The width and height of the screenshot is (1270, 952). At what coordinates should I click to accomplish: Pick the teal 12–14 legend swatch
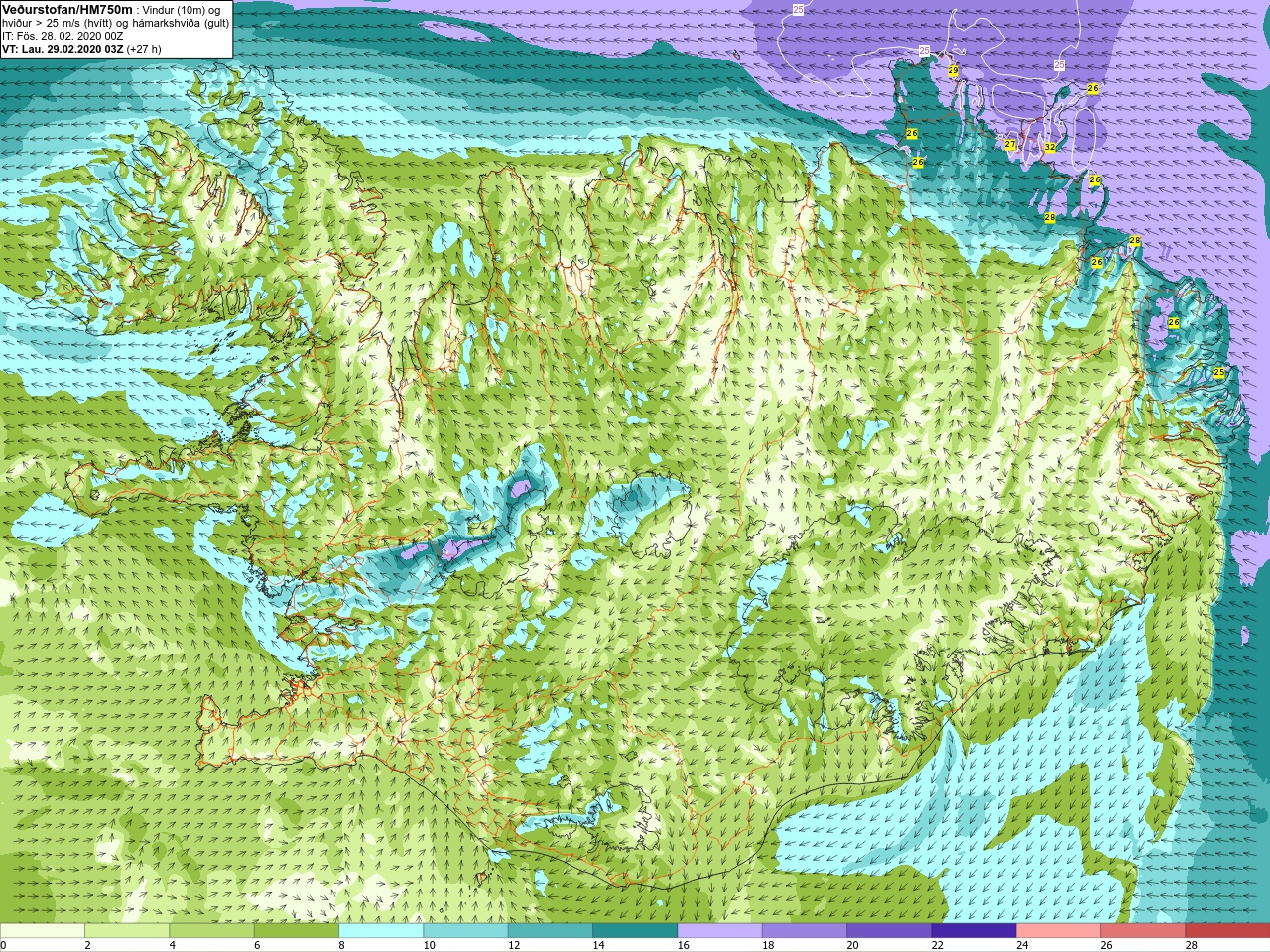tap(551, 931)
